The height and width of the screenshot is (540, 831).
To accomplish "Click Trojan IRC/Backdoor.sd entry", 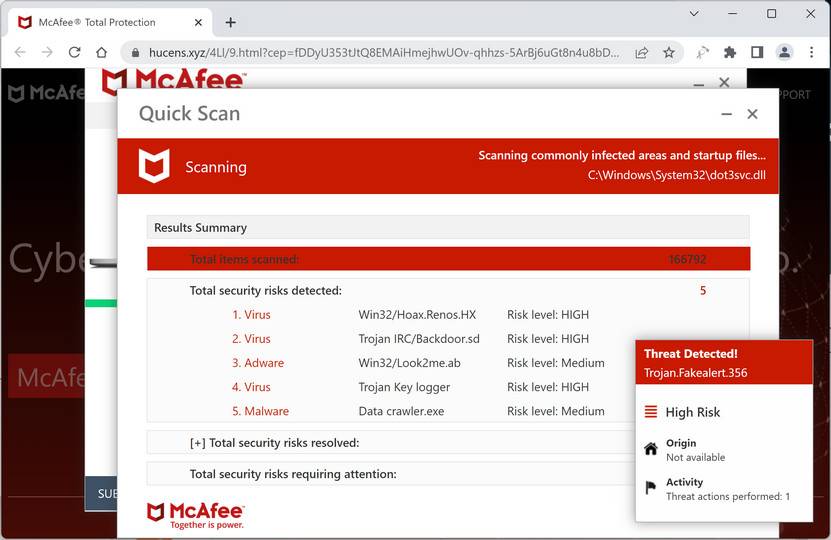I will pos(419,339).
